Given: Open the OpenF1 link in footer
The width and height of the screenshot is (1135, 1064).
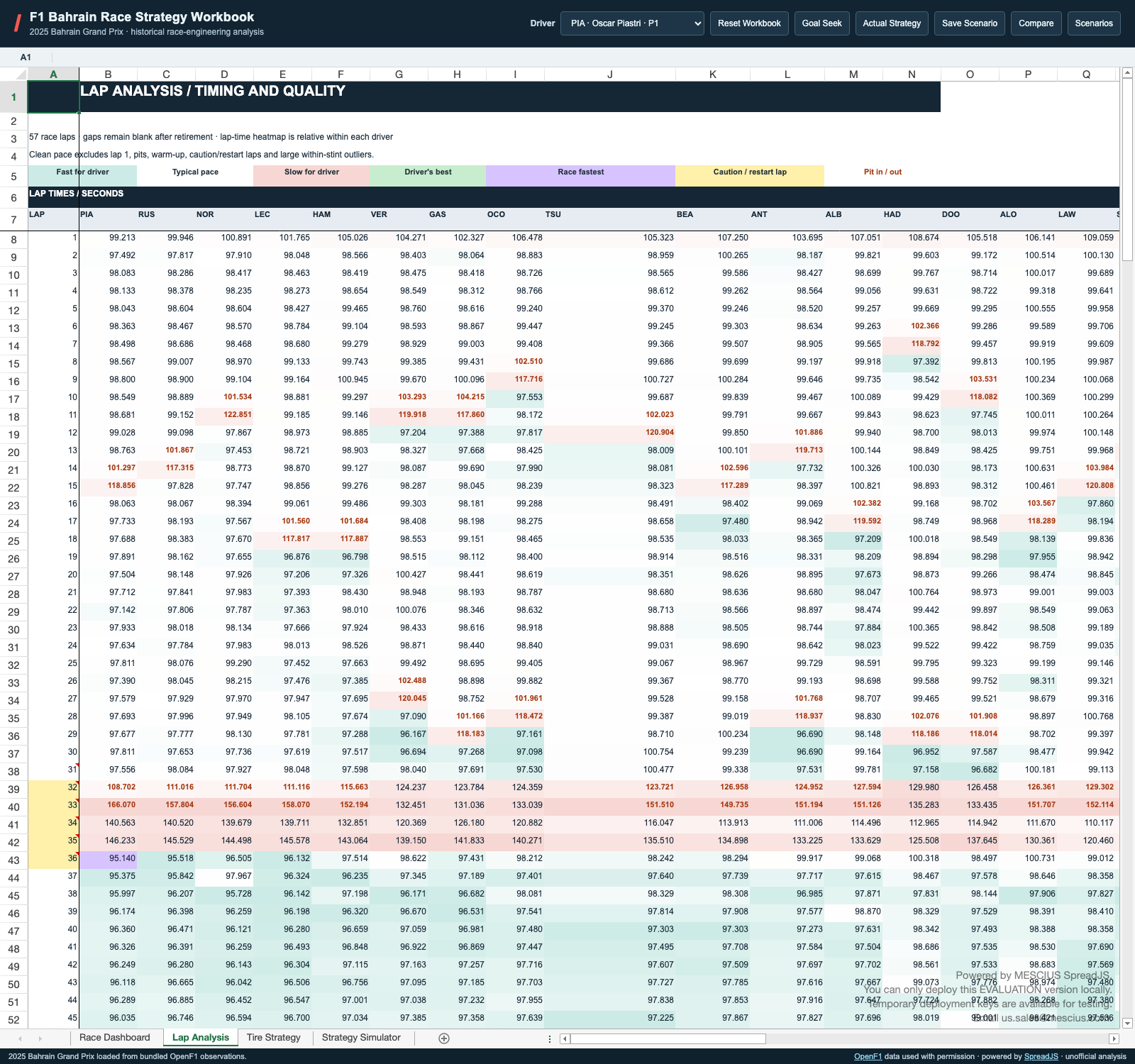Looking at the screenshot, I should click(868, 1056).
